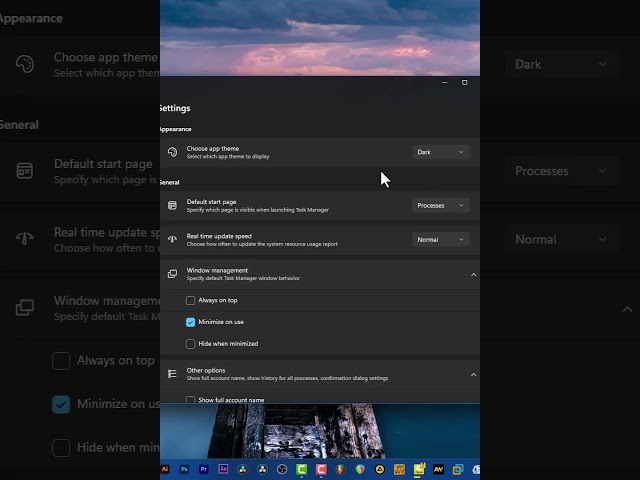
Task: Open the music notes taskbar icon
Action: pos(399,469)
